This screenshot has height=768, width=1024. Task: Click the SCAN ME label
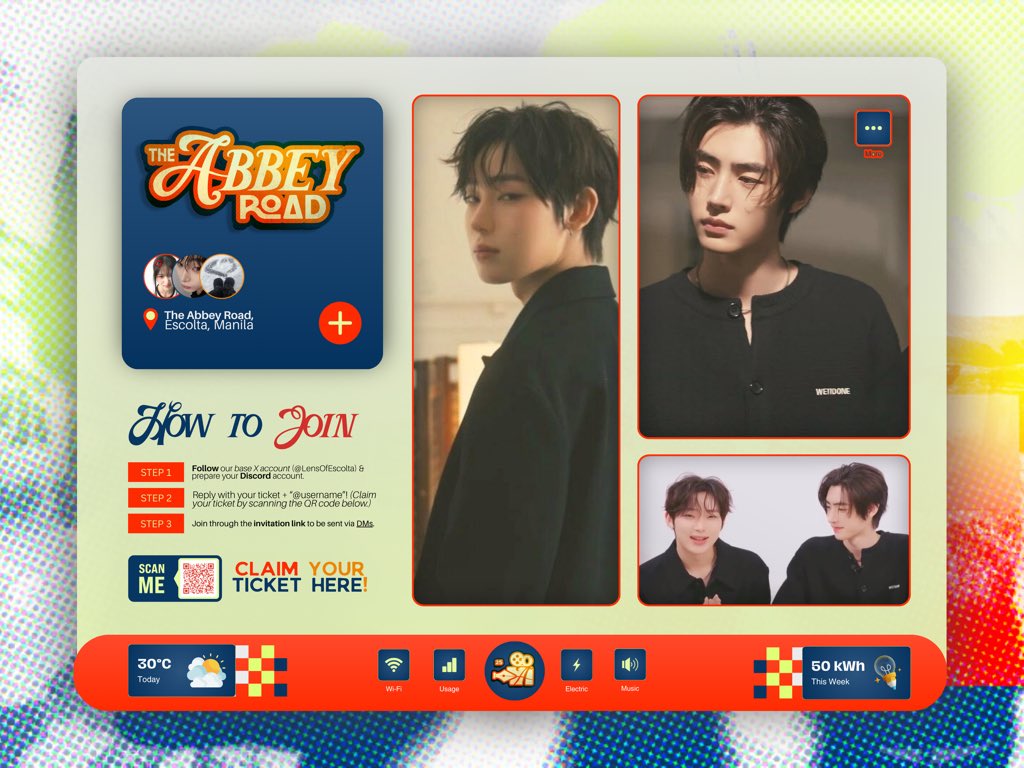pos(152,578)
